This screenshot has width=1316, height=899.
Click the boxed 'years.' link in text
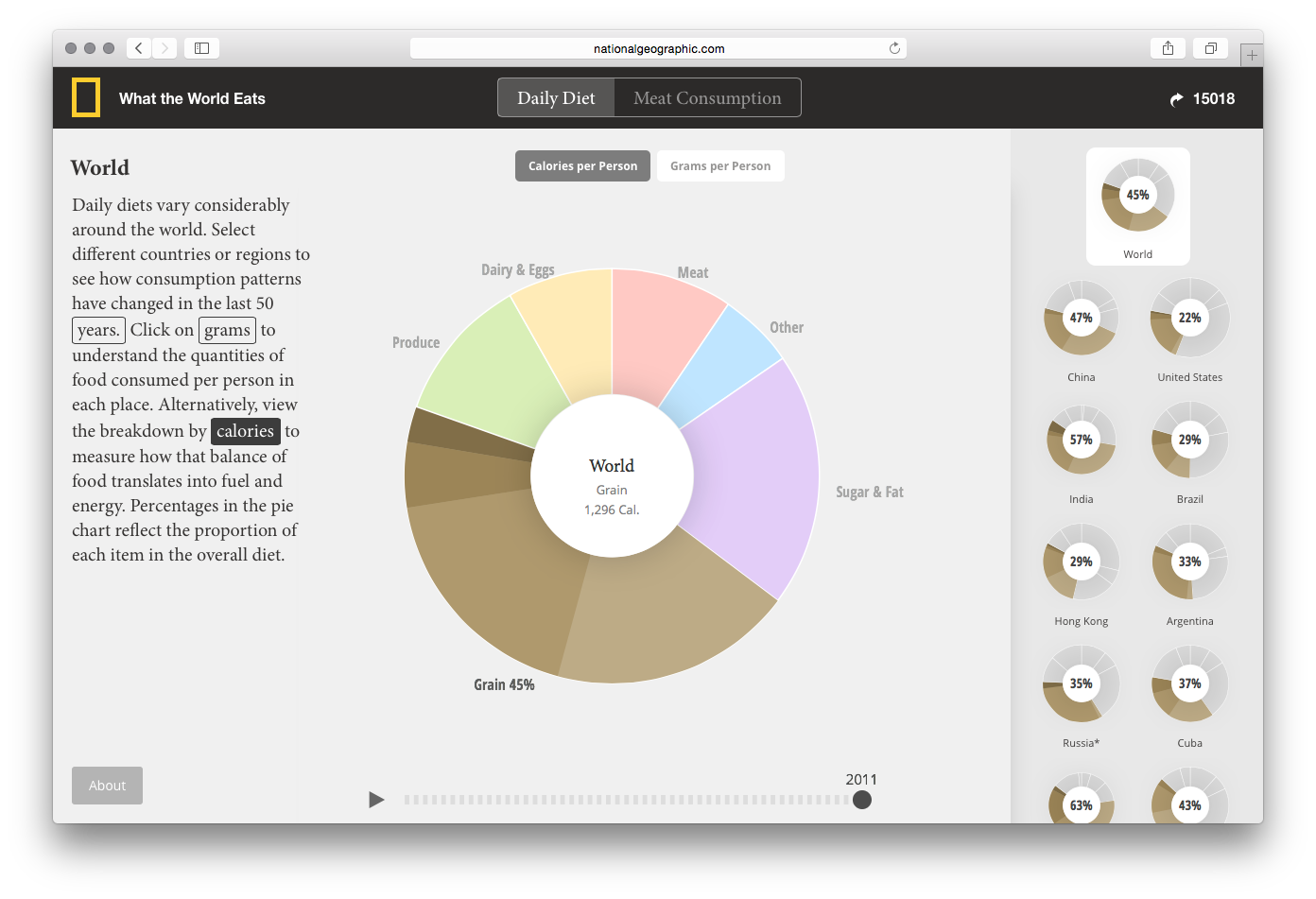(98, 330)
